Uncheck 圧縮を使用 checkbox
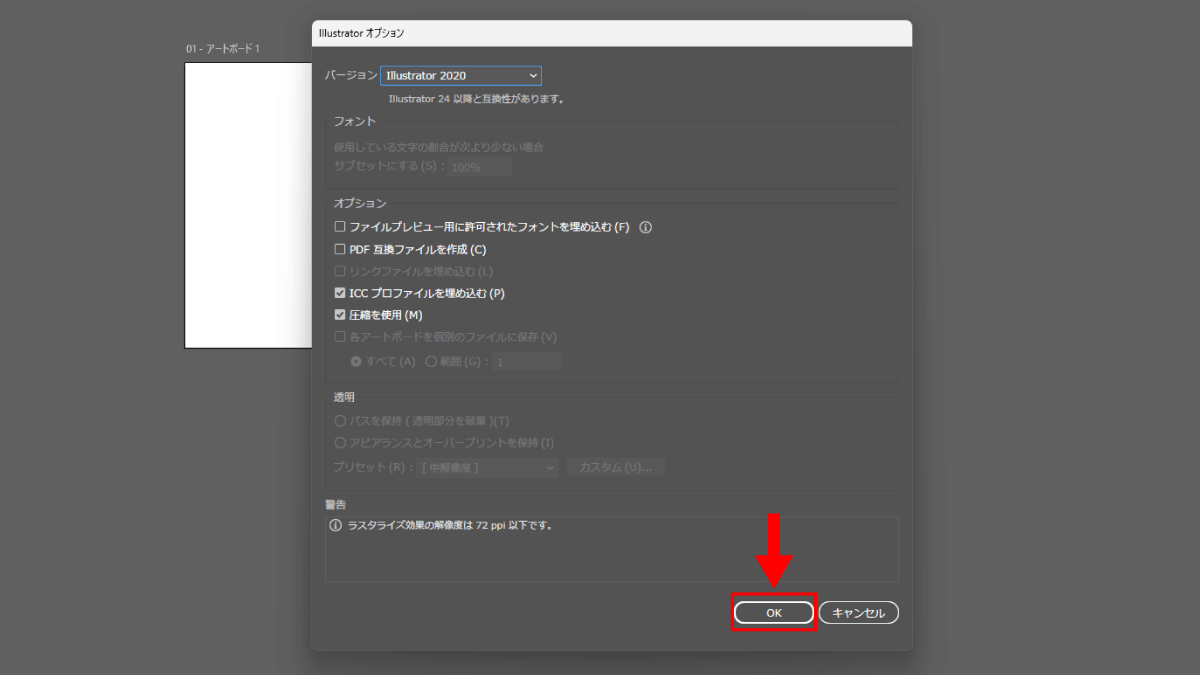 [340, 315]
